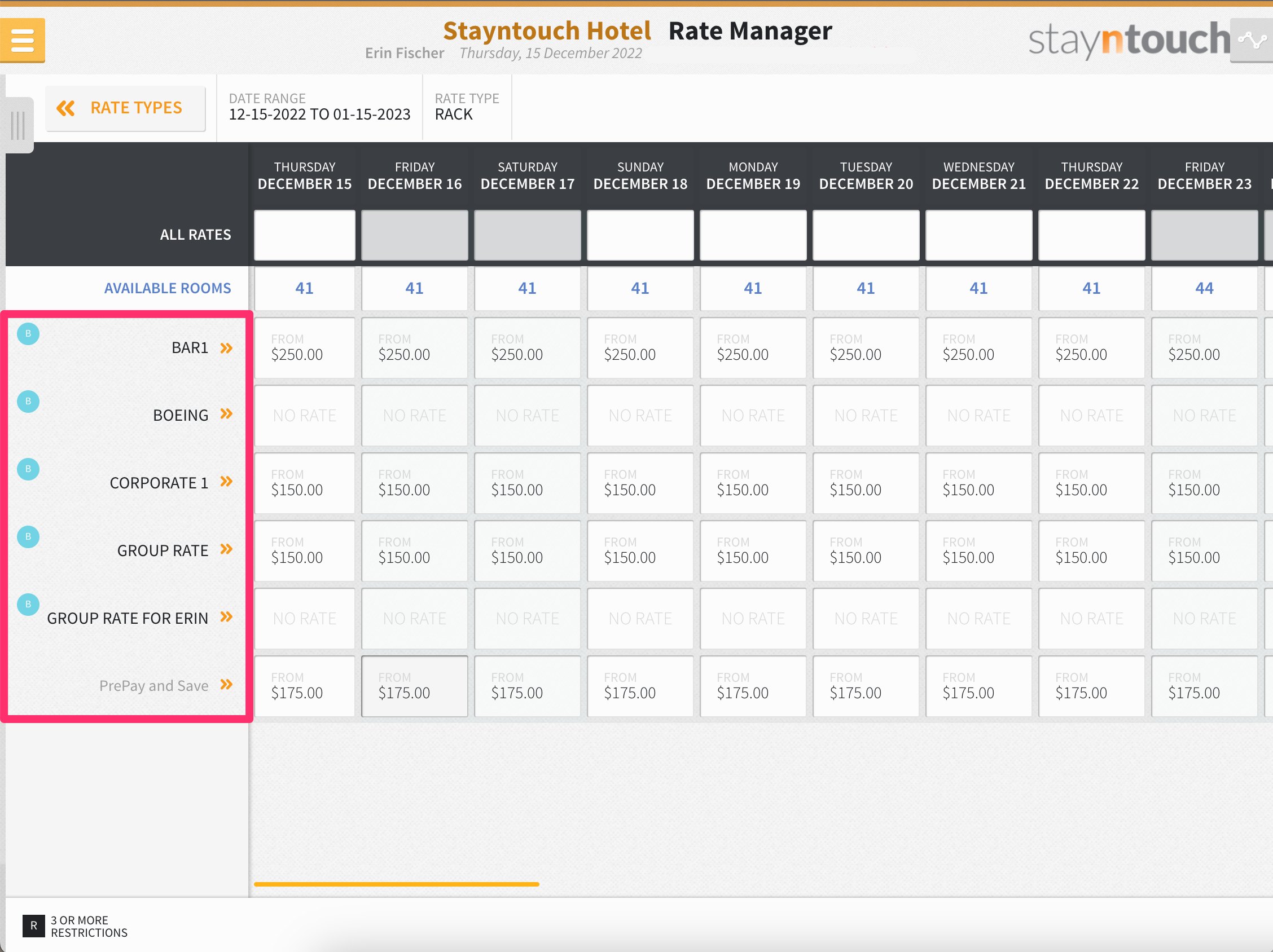
Task: Expand the BAR1 rate row
Action: click(227, 348)
